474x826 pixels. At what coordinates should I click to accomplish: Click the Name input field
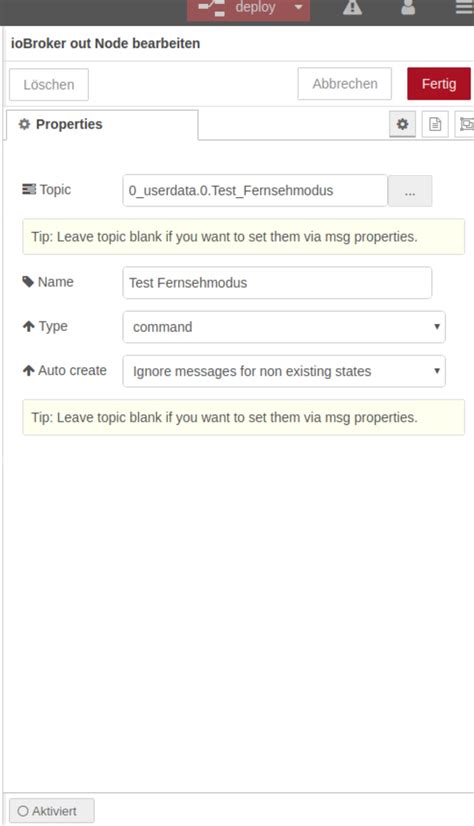[277, 283]
